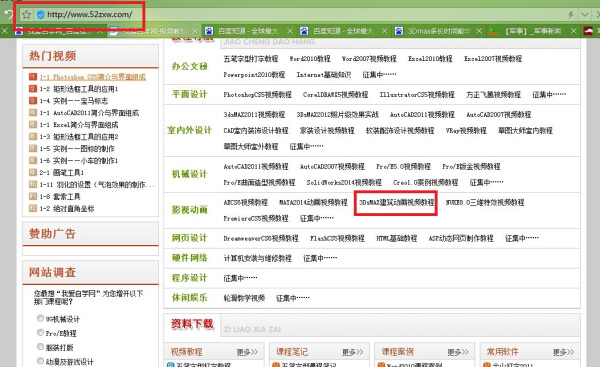The image size is (600, 367).
Task: Select the 服装打版 survey radio option
Action: [40, 346]
